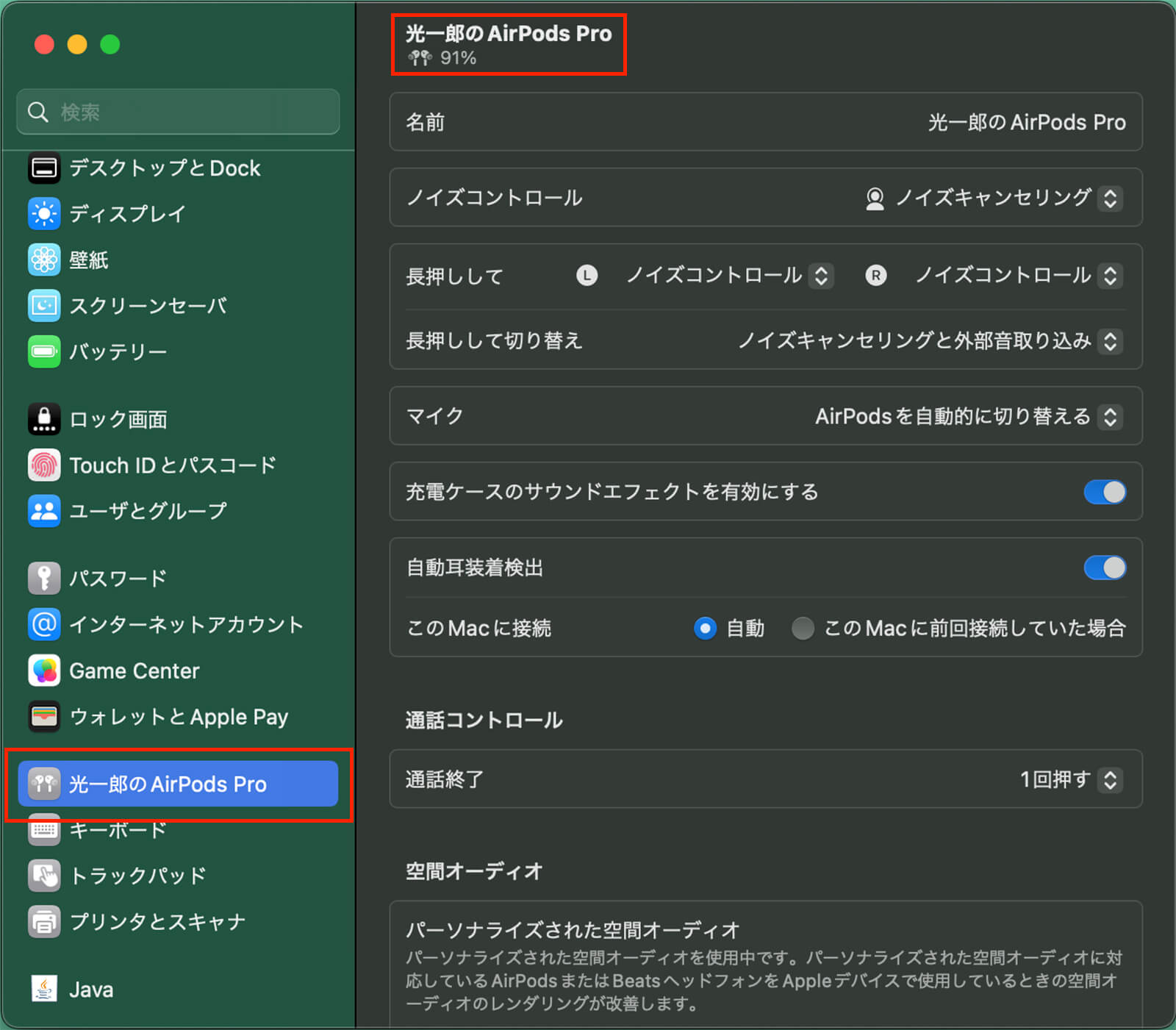The image size is (1176, 1030).
Task: Select the 自動 radio button
Action: [705, 629]
